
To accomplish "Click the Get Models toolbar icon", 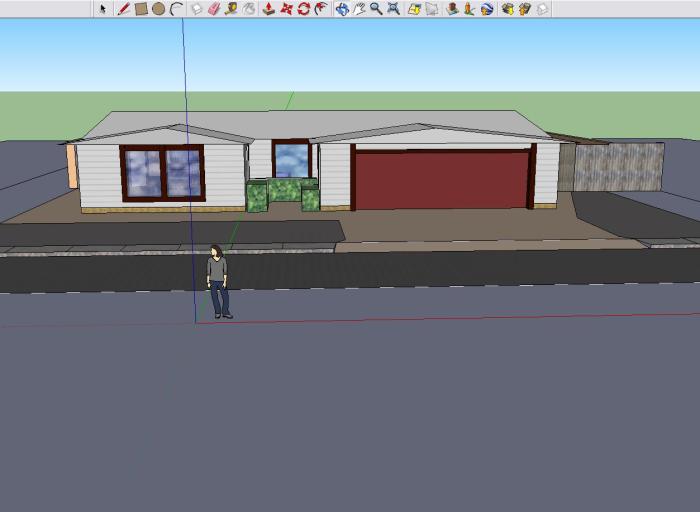I will click(x=507, y=9).
